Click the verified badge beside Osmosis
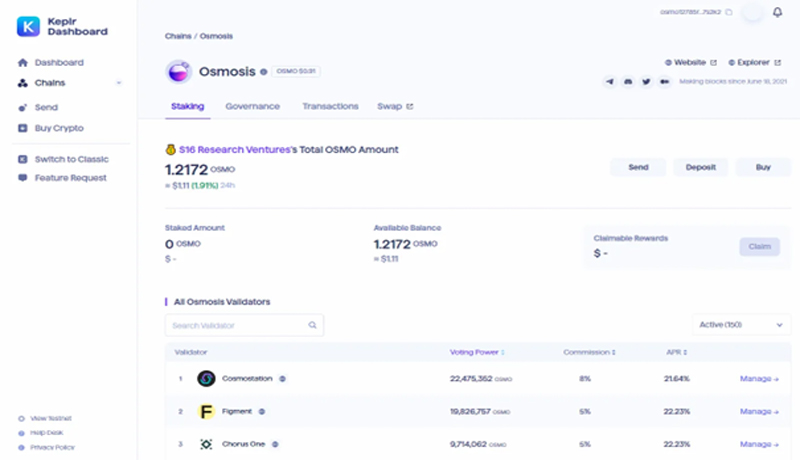 [263, 72]
